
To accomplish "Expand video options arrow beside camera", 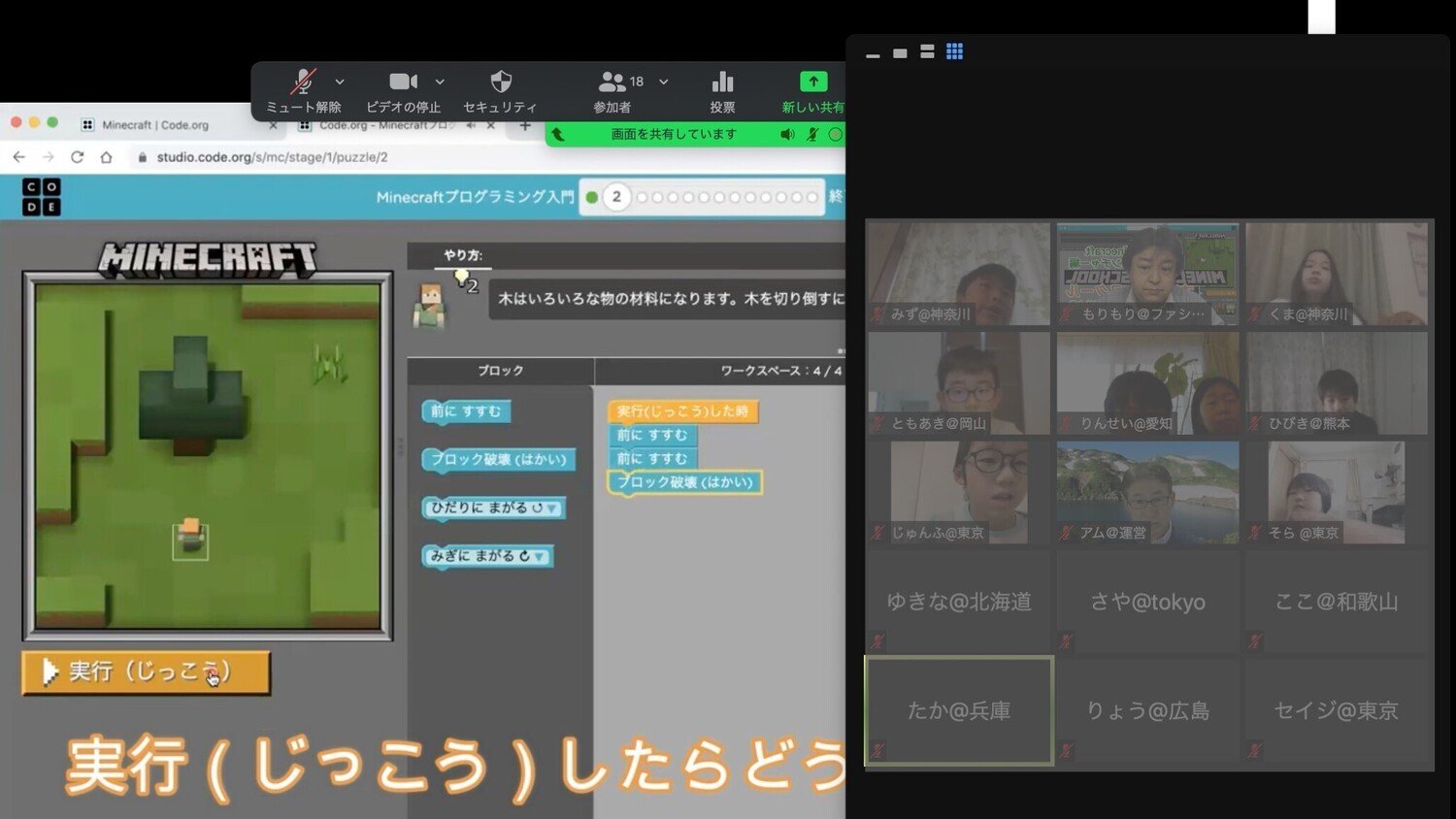I will coord(440,82).
